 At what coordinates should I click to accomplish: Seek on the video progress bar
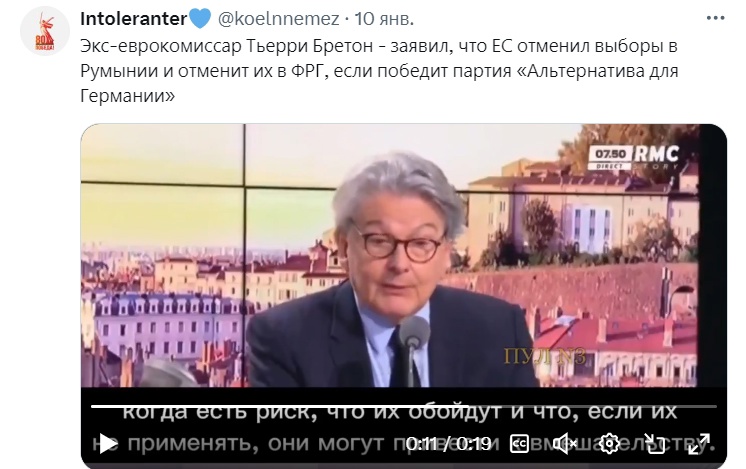pyautogui.click(x=403, y=406)
